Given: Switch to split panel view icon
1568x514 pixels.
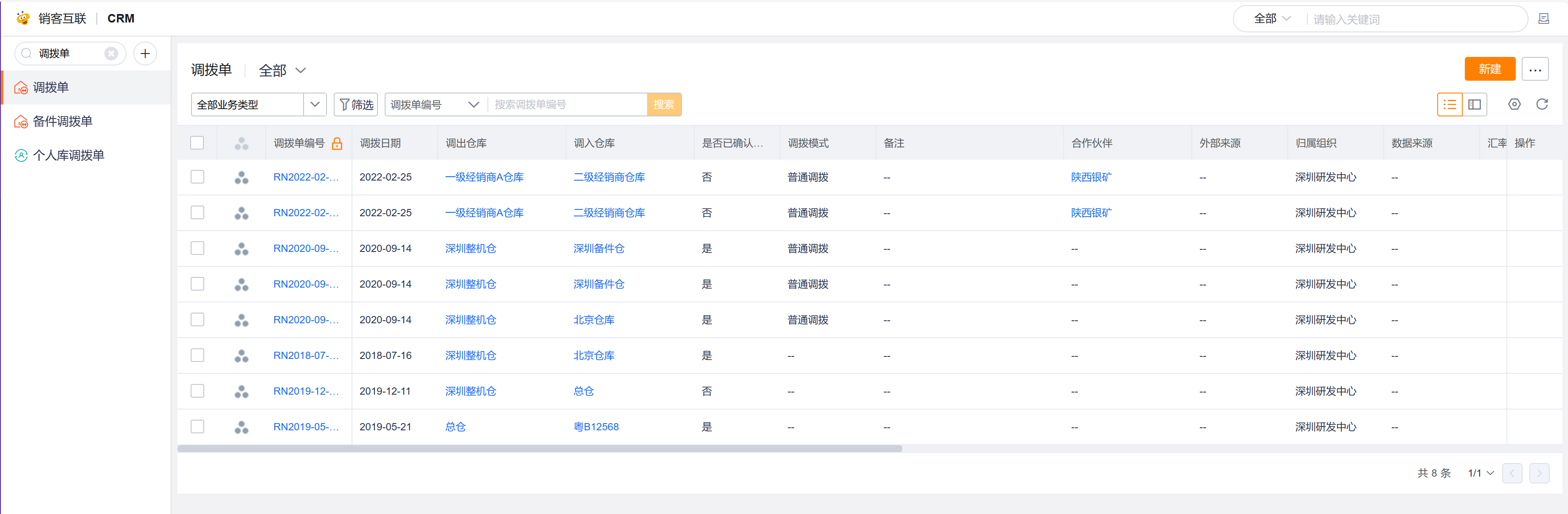Looking at the screenshot, I should 1474,105.
